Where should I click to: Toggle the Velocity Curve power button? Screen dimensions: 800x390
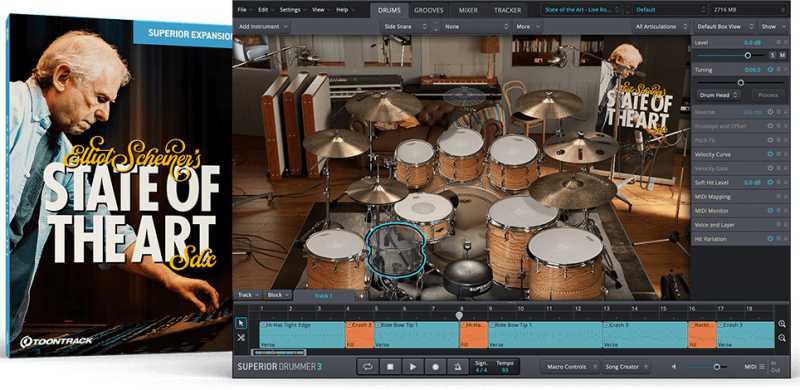[x=770, y=154]
